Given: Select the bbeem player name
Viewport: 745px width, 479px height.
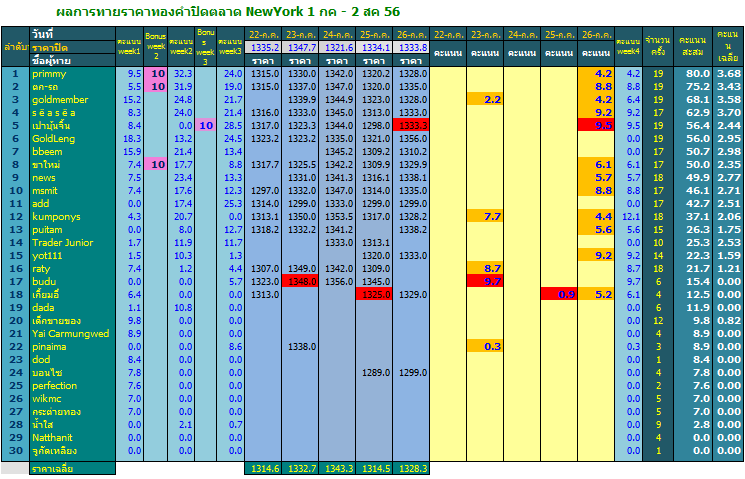Looking at the screenshot, I should coord(47,152).
